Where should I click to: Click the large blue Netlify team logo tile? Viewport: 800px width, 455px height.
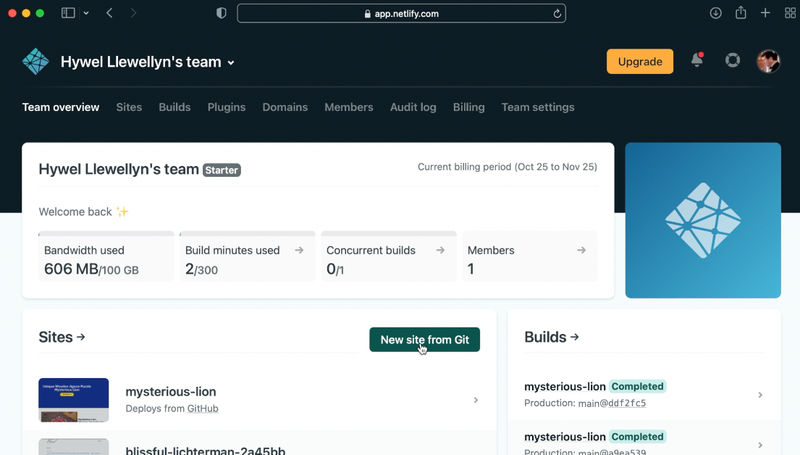tap(703, 220)
